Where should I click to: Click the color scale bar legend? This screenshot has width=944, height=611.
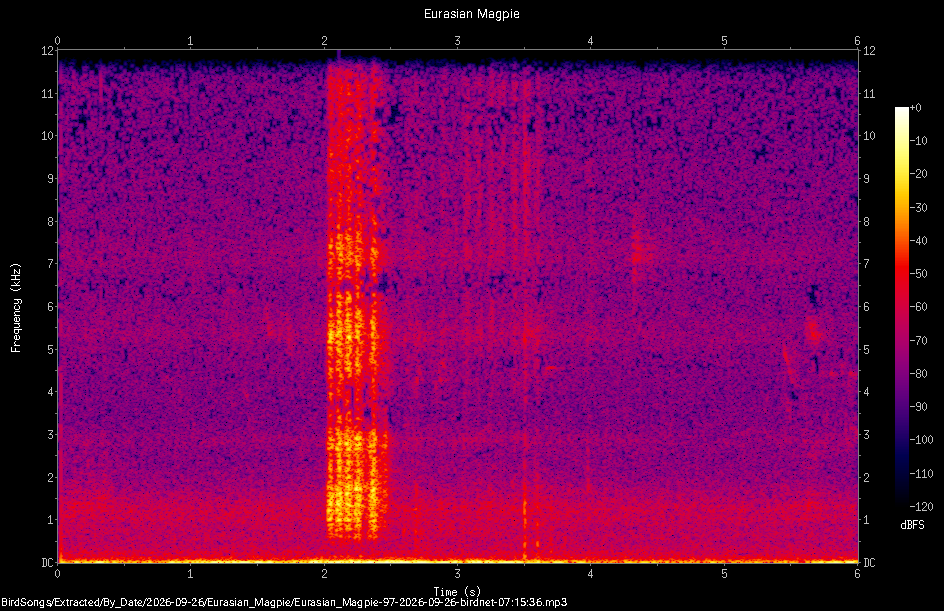coord(901,307)
